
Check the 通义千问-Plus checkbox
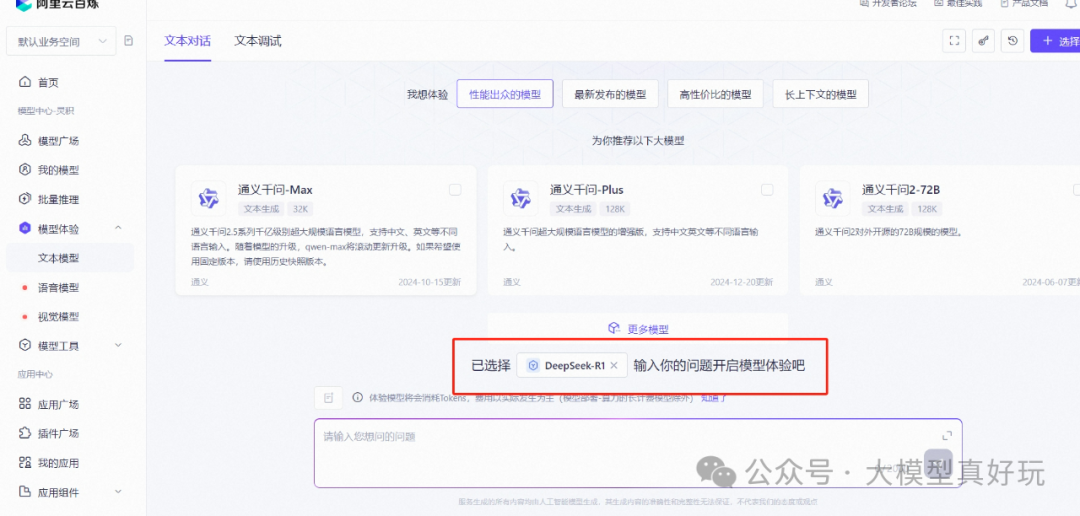(x=767, y=190)
